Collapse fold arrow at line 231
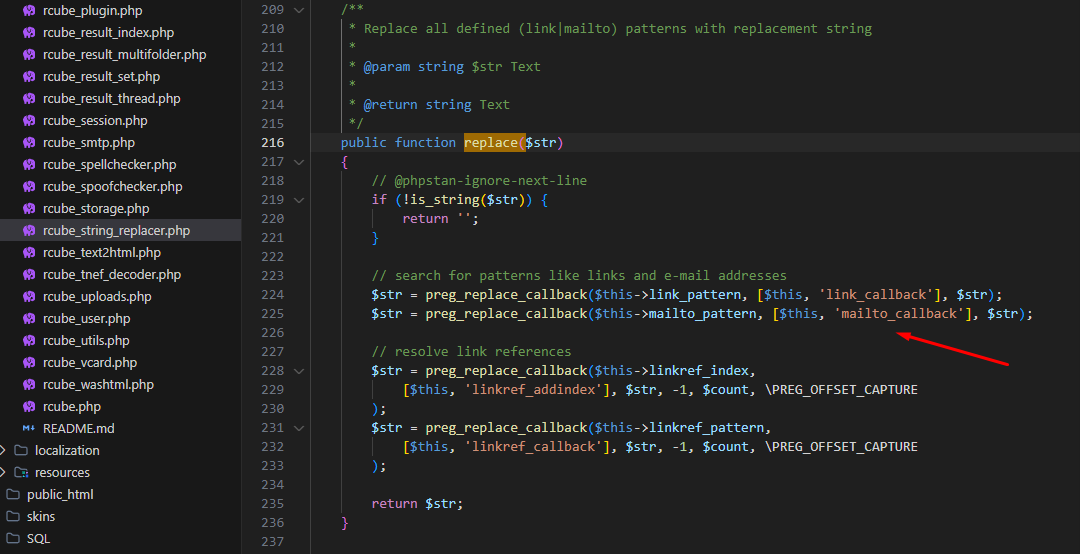The image size is (1080, 554). [298, 428]
